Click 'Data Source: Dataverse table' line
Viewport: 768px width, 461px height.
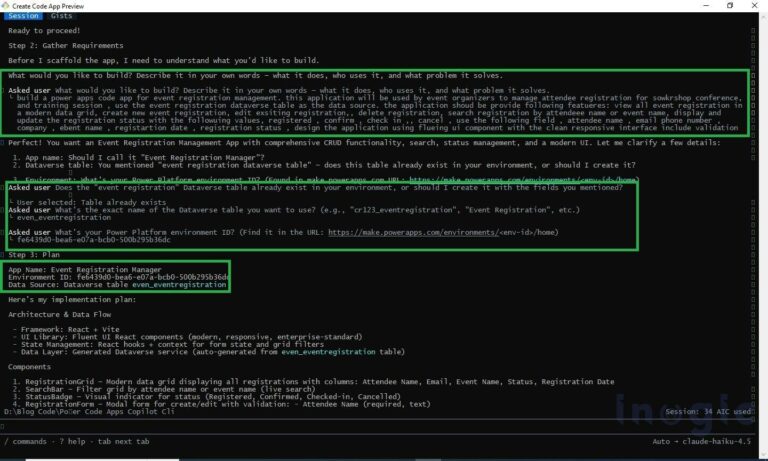coord(117,285)
